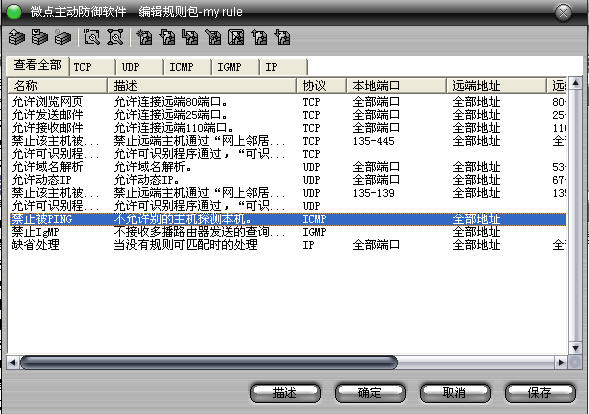This screenshot has height=414, width=589.
Task: Click the 保存 button
Action: (x=540, y=393)
